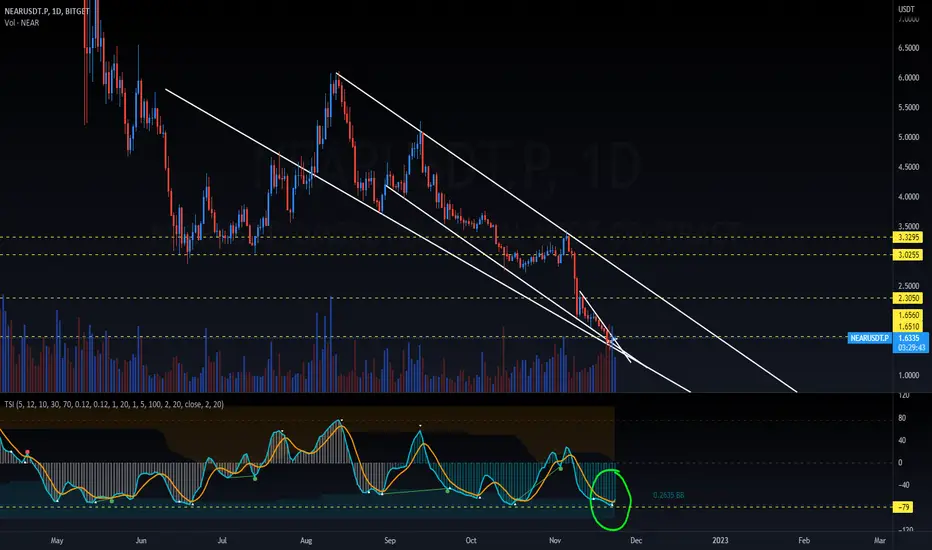Click the 3.5000 price axis label

(x=908, y=227)
